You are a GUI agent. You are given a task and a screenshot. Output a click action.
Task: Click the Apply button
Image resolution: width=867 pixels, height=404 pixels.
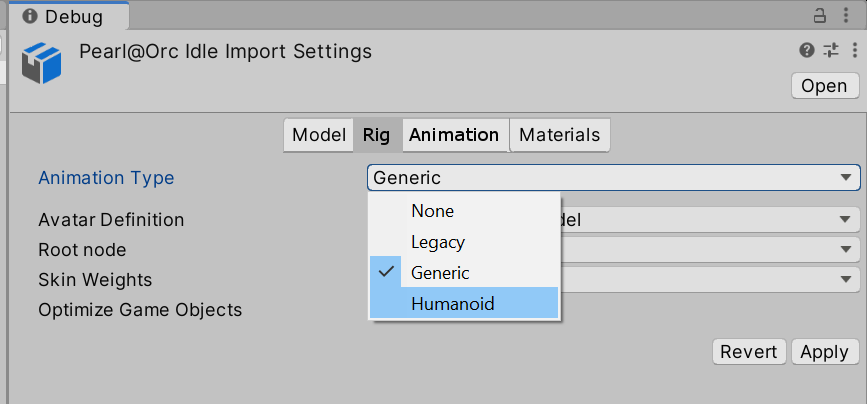824,351
